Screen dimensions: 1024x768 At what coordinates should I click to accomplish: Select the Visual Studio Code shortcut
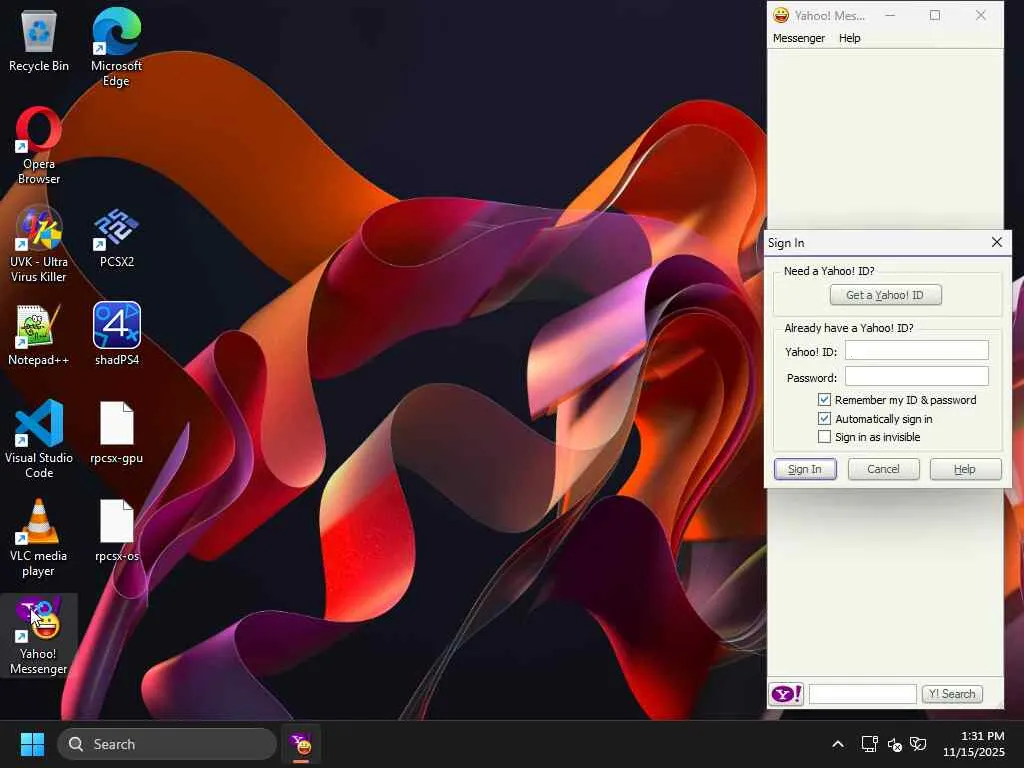click(39, 439)
